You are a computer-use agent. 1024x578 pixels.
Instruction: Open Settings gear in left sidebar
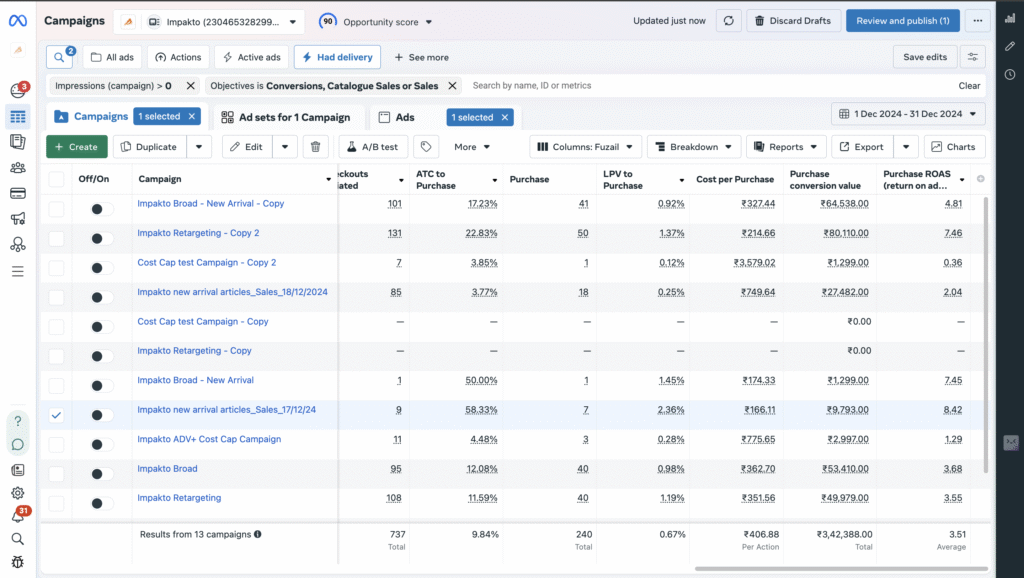pyautogui.click(x=18, y=493)
